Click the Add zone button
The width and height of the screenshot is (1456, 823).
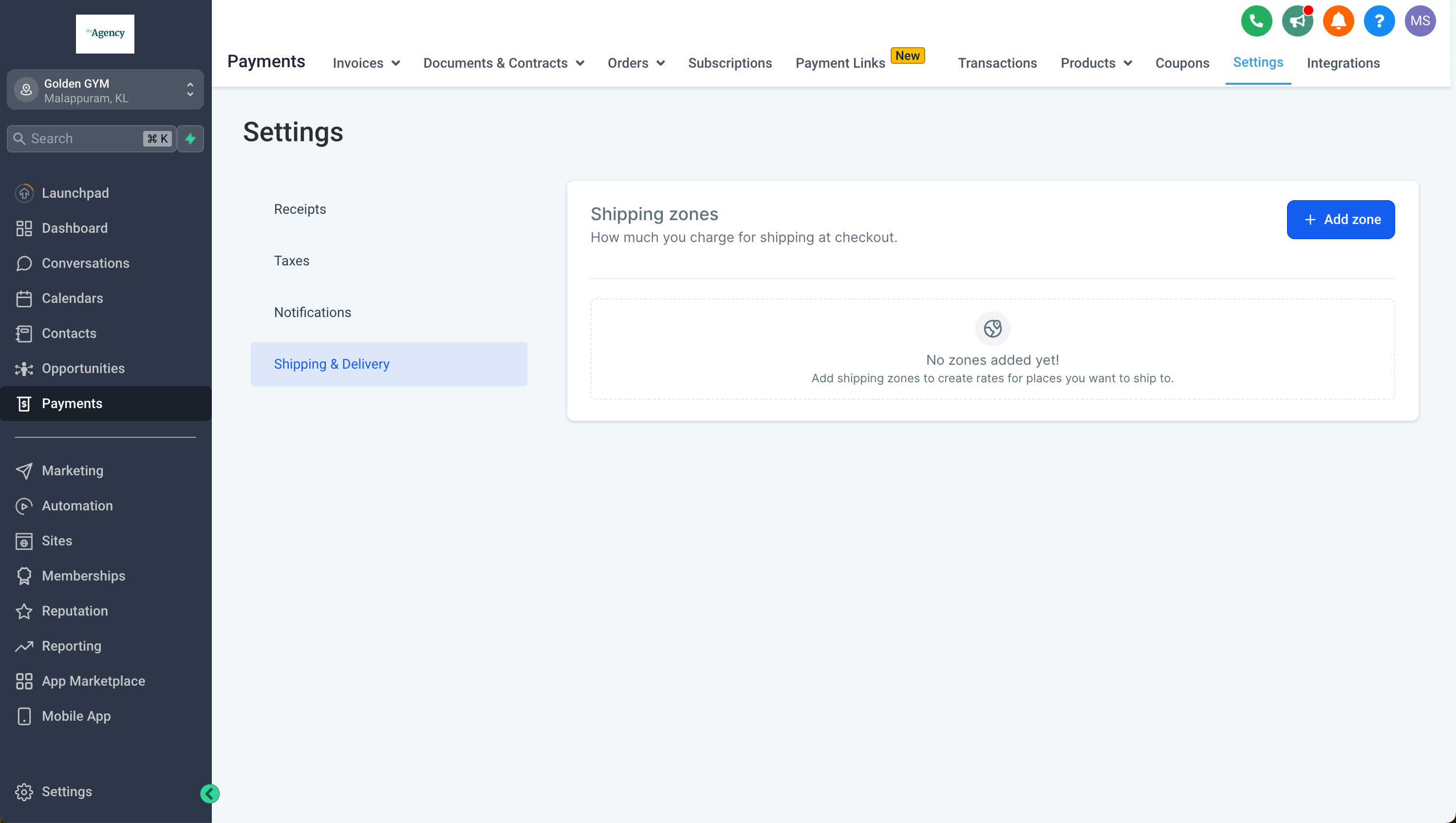tap(1340, 219)
